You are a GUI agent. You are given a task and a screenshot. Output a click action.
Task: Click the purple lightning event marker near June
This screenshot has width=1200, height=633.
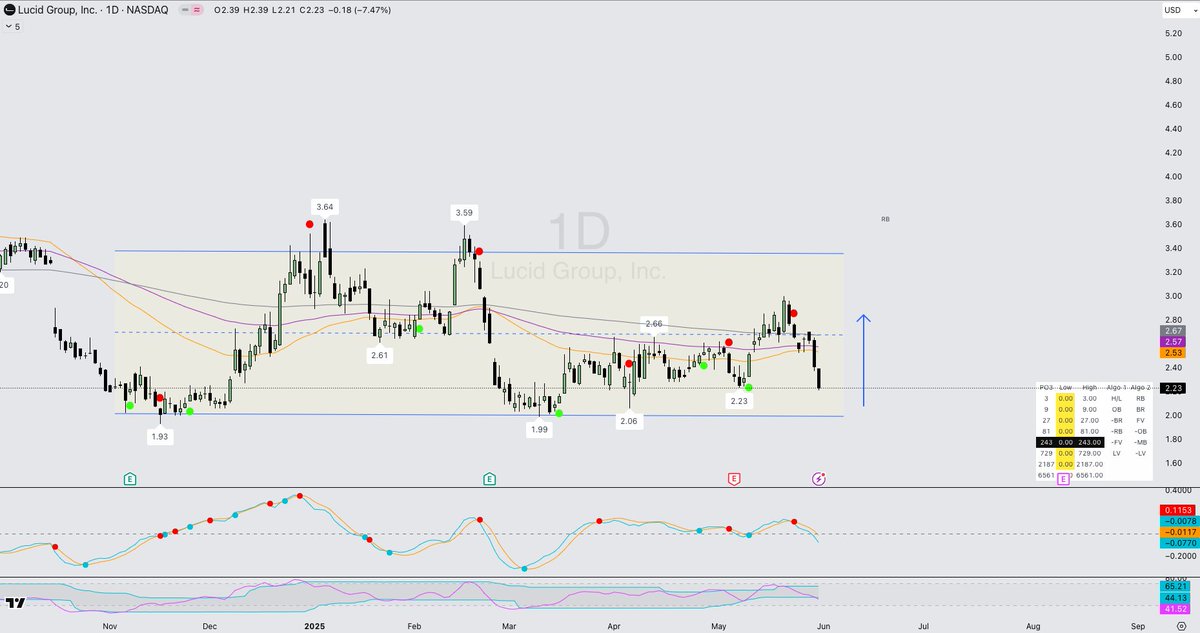[819, 479]
